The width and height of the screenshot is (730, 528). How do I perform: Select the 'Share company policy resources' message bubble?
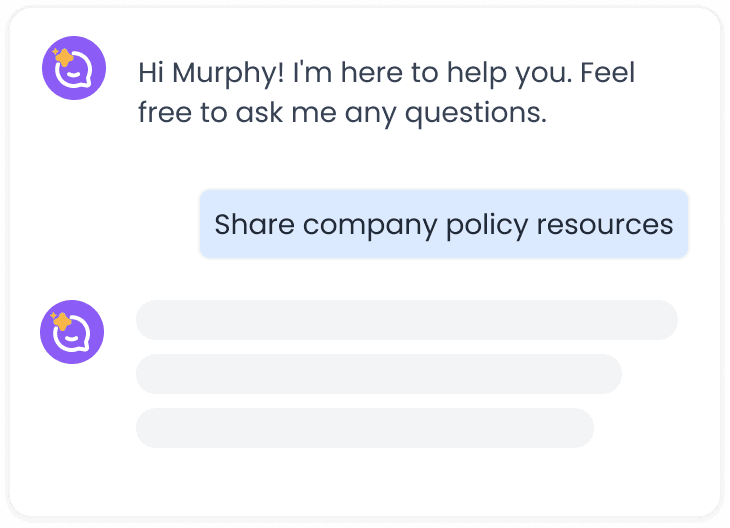click(x=444, y=224)
